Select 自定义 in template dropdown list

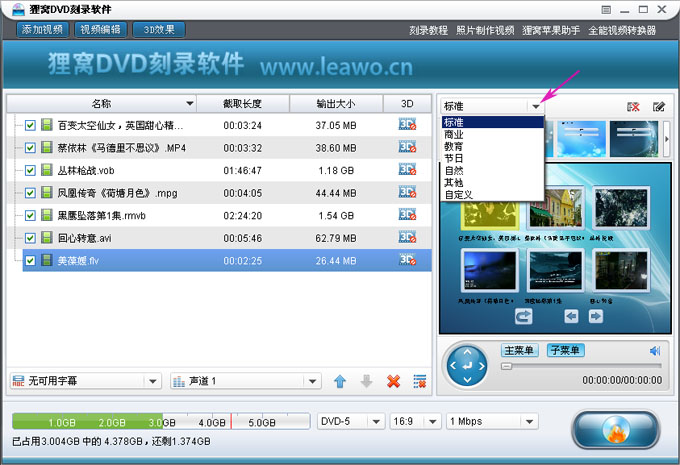(x=493, y=195)
